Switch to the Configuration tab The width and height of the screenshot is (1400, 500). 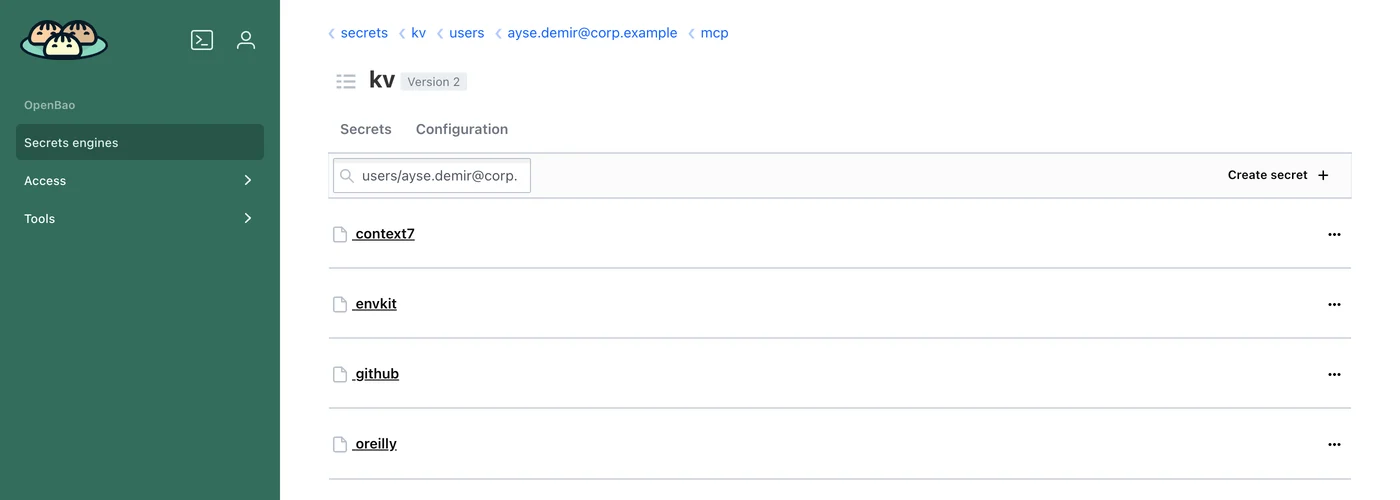tap(462, 129)
